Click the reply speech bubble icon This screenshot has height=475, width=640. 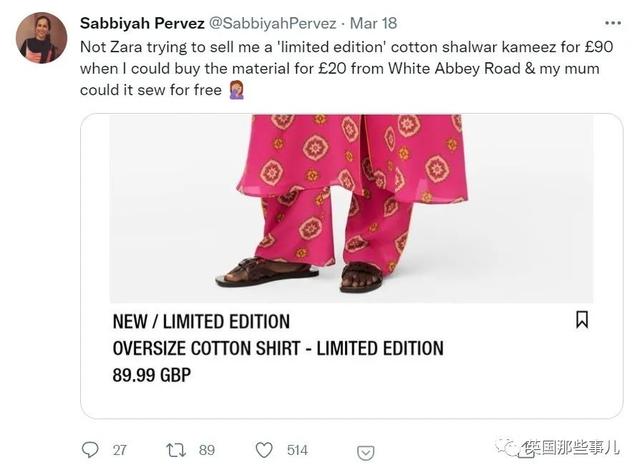tap(90, 450)
